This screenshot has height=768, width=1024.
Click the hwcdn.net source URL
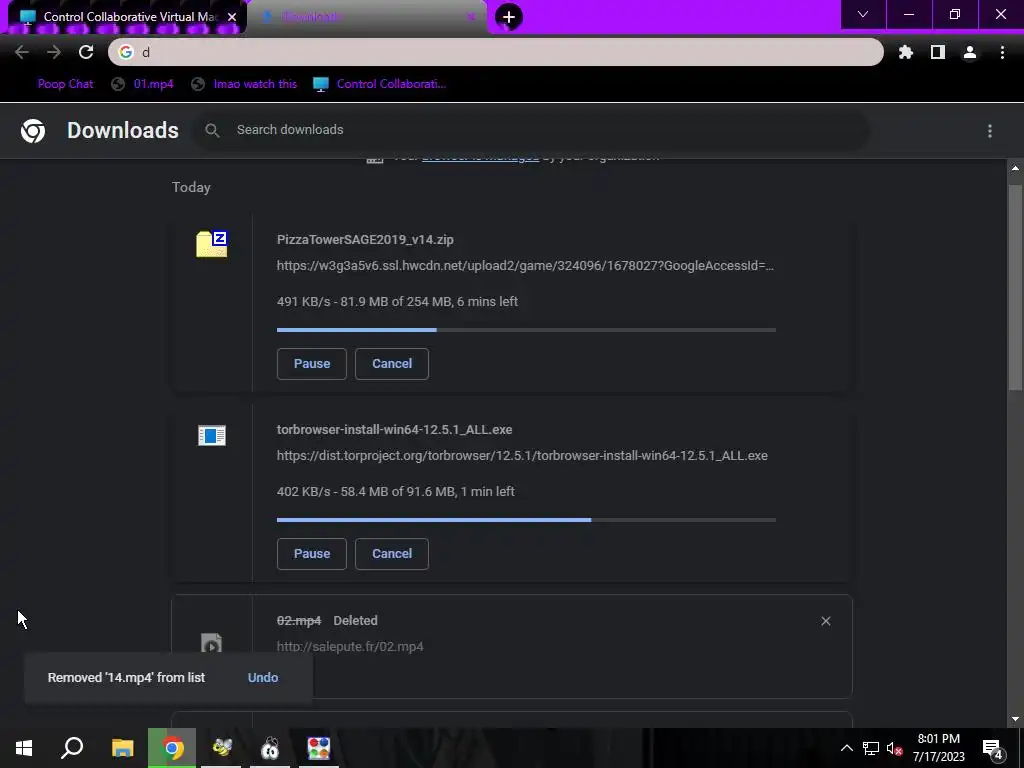coord(525,266)
